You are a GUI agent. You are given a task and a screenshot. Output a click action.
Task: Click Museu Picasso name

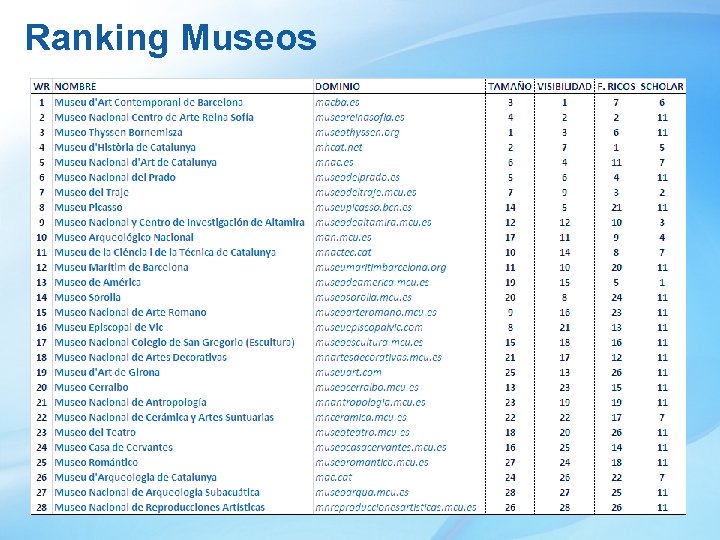(88, 208)
